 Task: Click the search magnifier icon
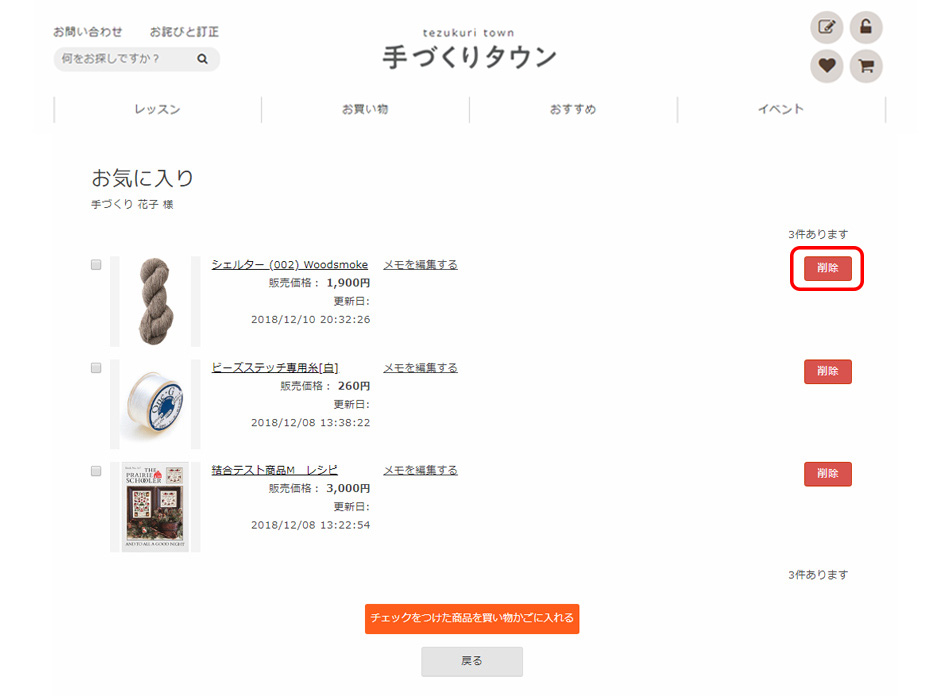click(x=202, y=59)
